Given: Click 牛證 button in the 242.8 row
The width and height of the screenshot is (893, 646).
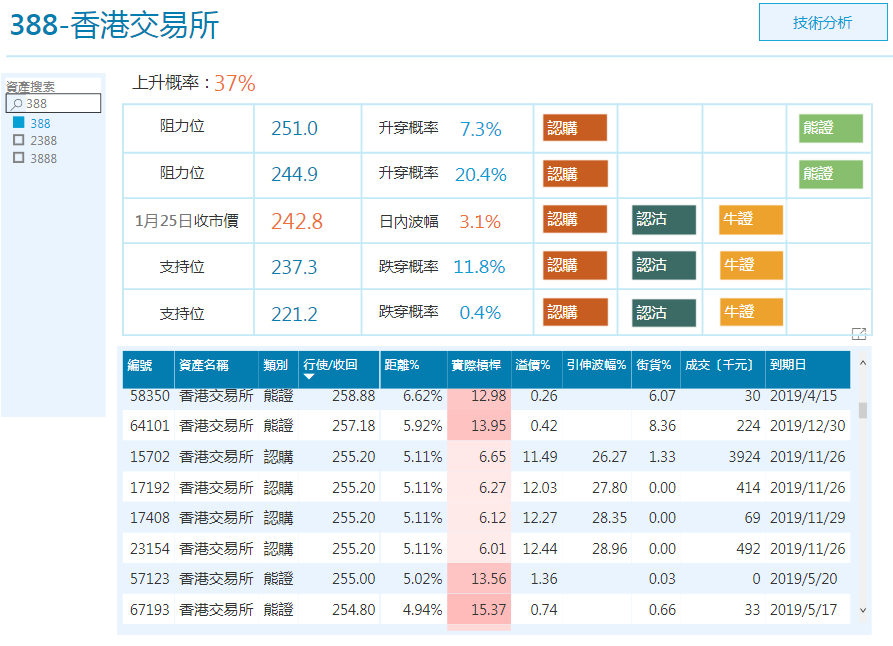Looking at the screenshot, I should (751, 219).
